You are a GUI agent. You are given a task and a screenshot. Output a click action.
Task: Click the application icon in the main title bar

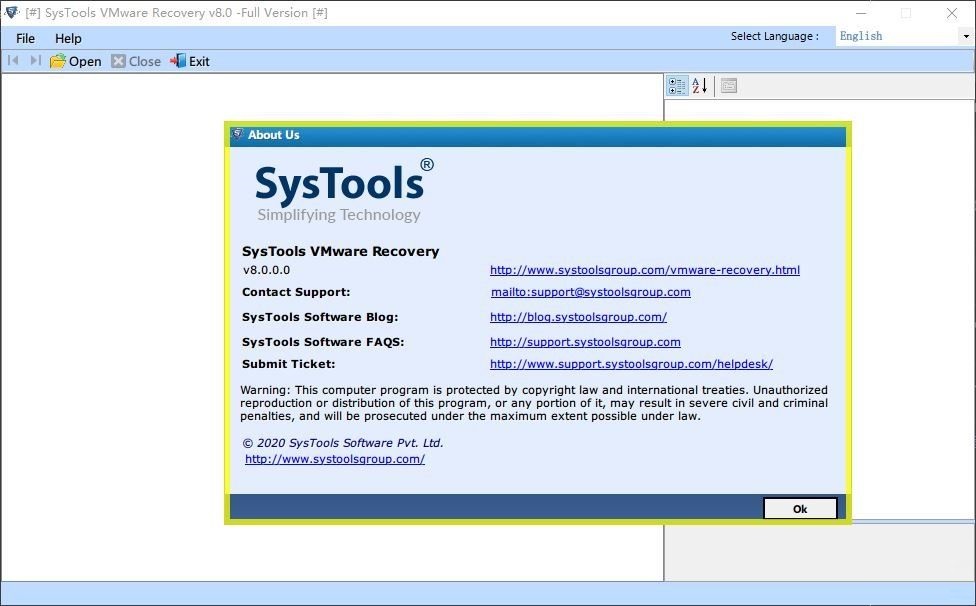click(x=11, y=12)
